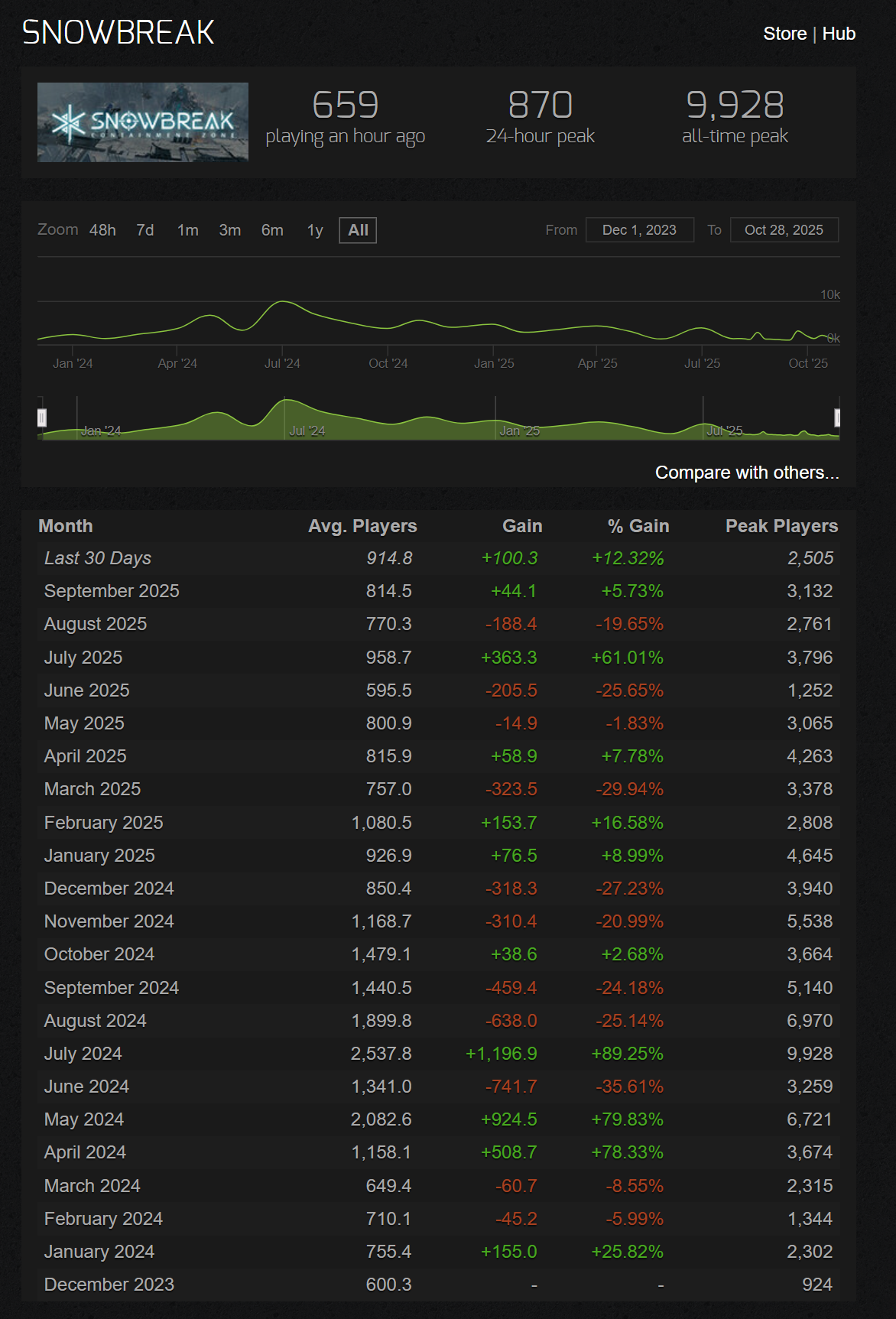
Task: Click the +1,196.9 gain value
Action: pyautogui.click(x=502, y=1054)
